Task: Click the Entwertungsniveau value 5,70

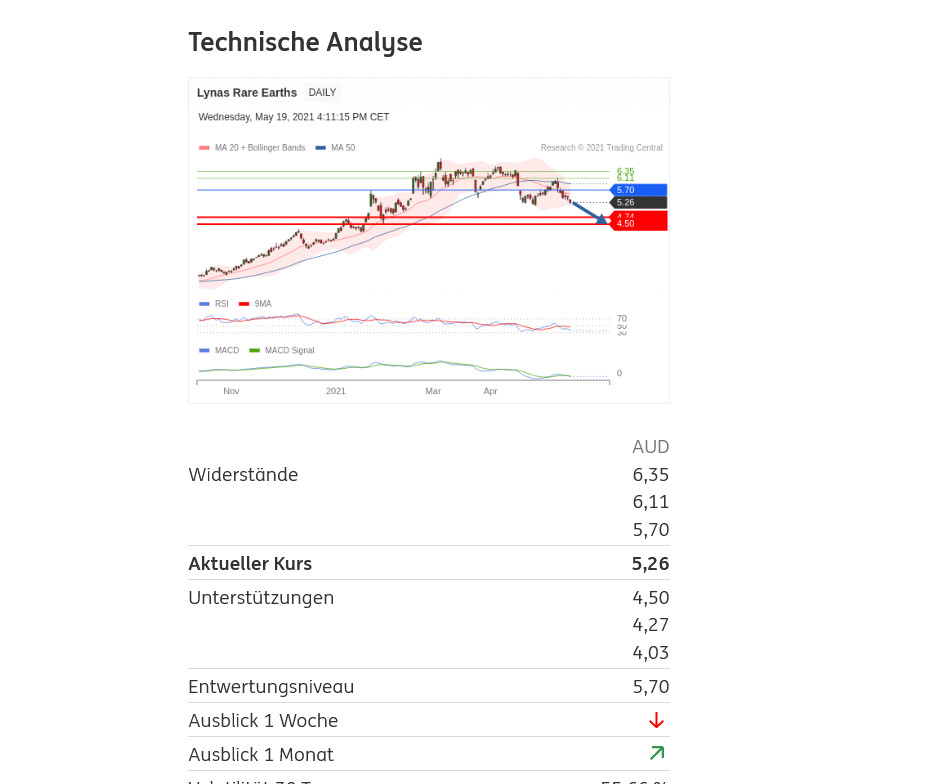Action: (650, 686)
